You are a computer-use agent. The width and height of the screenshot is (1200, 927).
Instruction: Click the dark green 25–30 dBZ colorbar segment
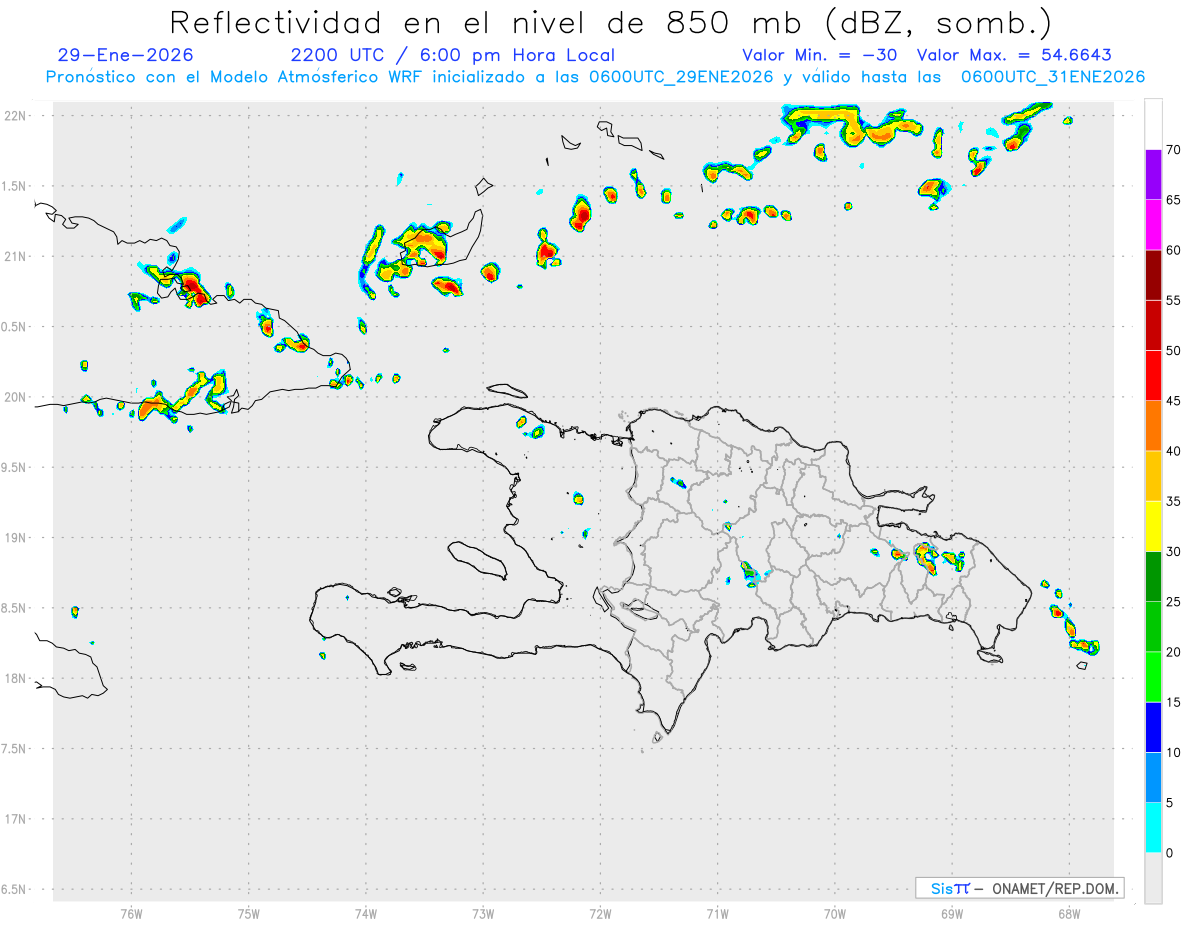click(1153, 576)
